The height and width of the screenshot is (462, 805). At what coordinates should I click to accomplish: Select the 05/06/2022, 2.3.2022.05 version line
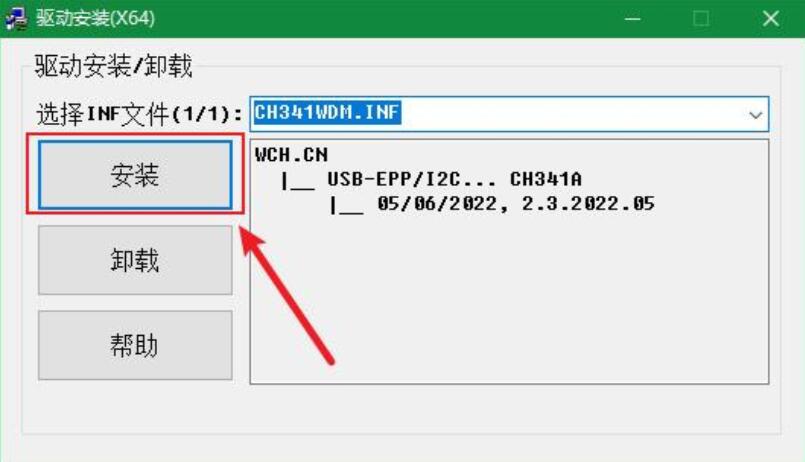pyautogui.click(x=516, y=204)
